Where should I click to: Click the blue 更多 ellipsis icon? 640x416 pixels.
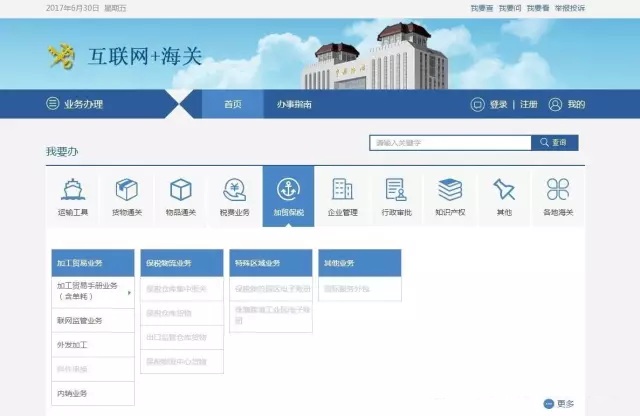click(549, 404)
